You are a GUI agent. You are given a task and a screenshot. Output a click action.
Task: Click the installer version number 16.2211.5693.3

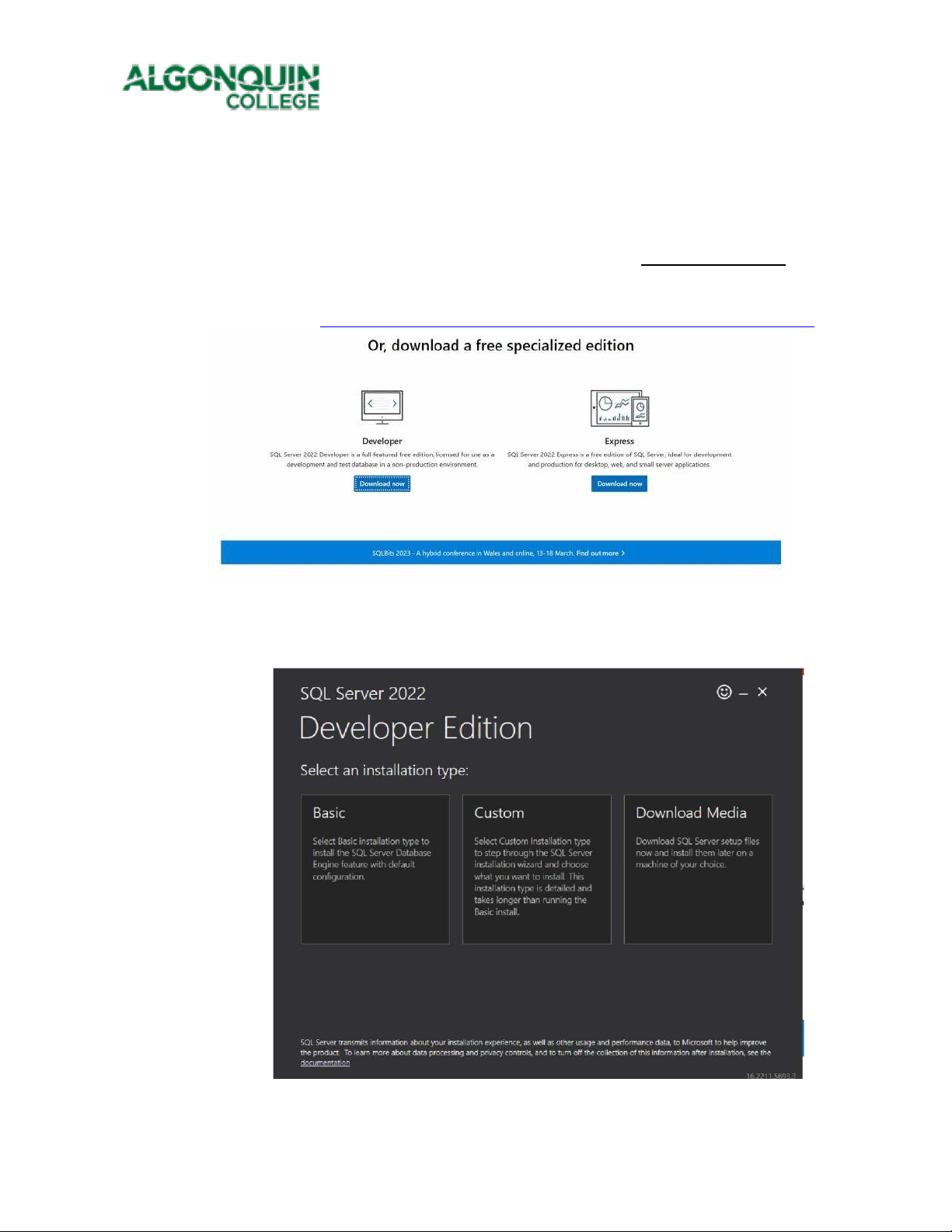(x=771, y=1076)
